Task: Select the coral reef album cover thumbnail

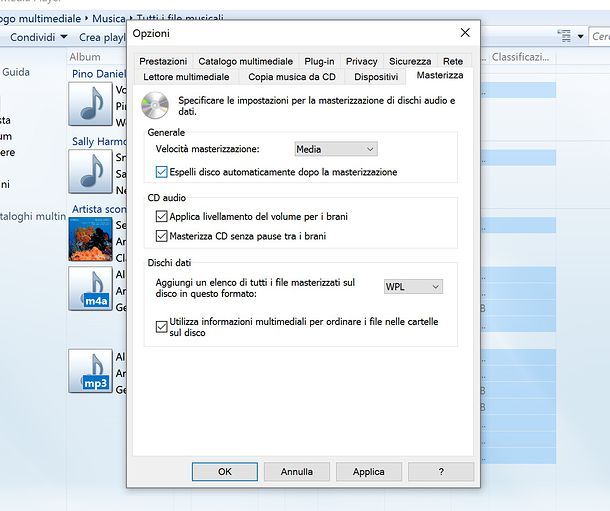Action: [90, 239]
